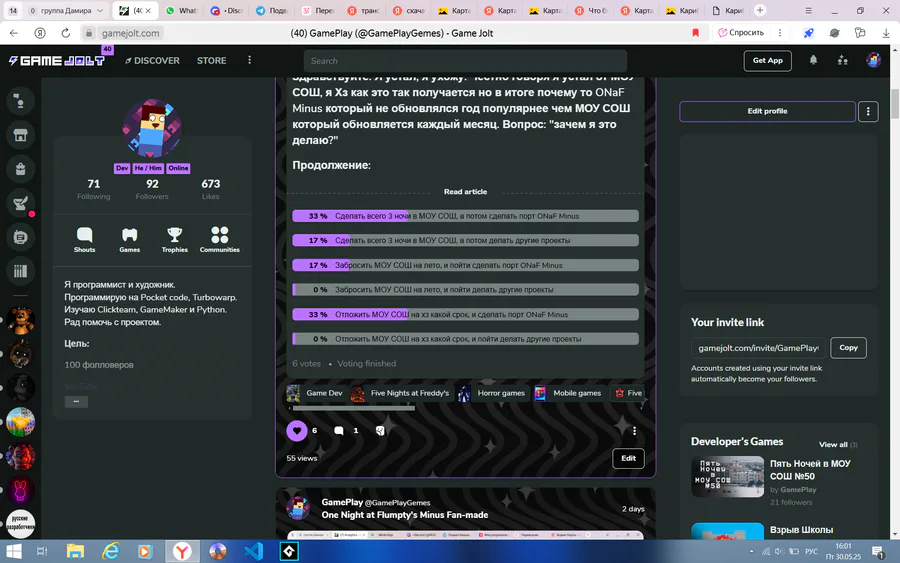Click the Game Jolt search field
900x563 pixels.
point(465,61)
